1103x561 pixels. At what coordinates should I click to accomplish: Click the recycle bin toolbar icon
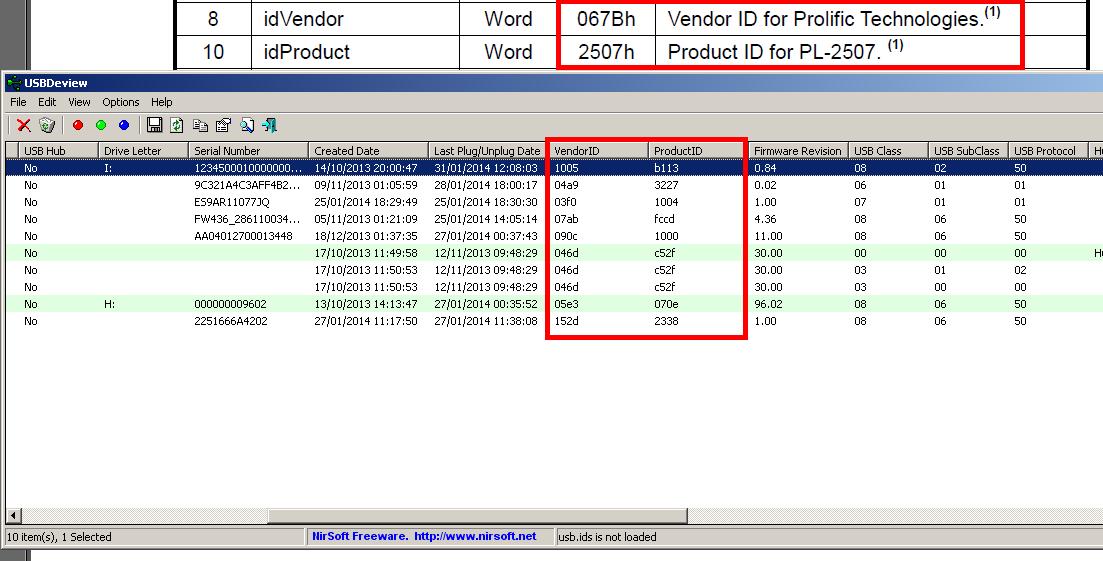(x=47, y=125)
